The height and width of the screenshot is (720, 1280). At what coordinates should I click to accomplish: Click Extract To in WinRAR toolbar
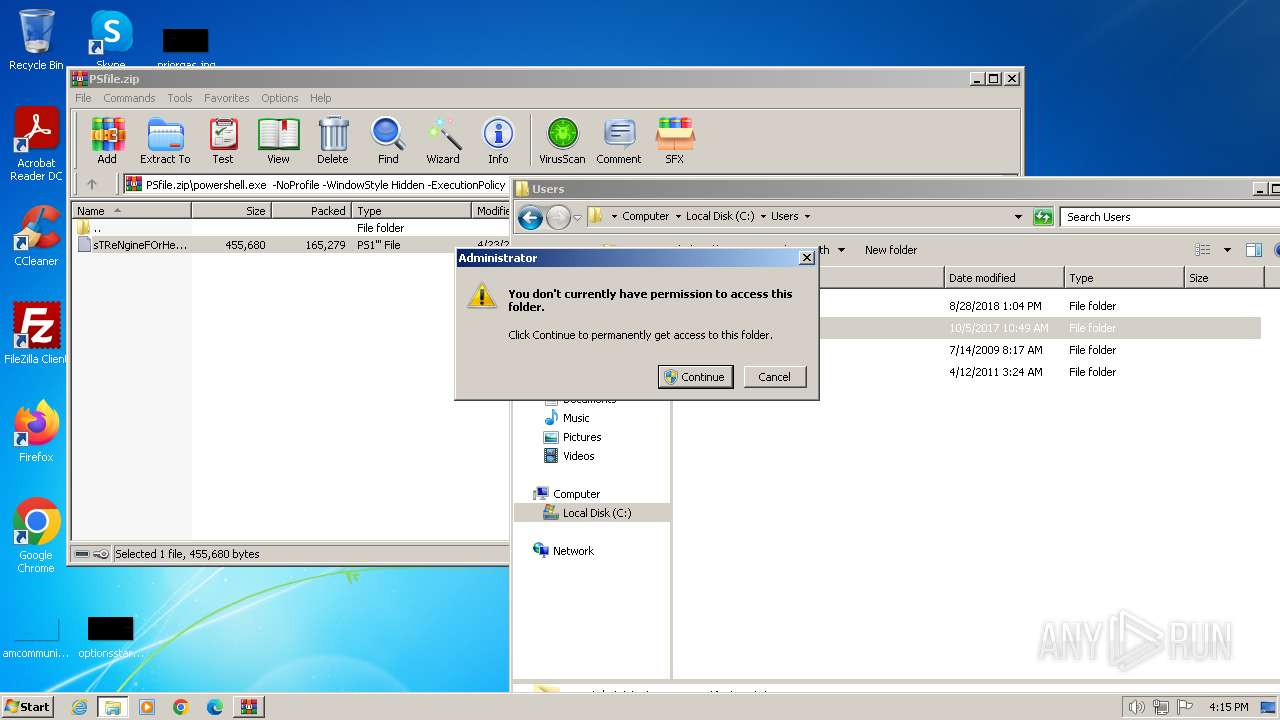pyautogui.click(x=165, y=141)
